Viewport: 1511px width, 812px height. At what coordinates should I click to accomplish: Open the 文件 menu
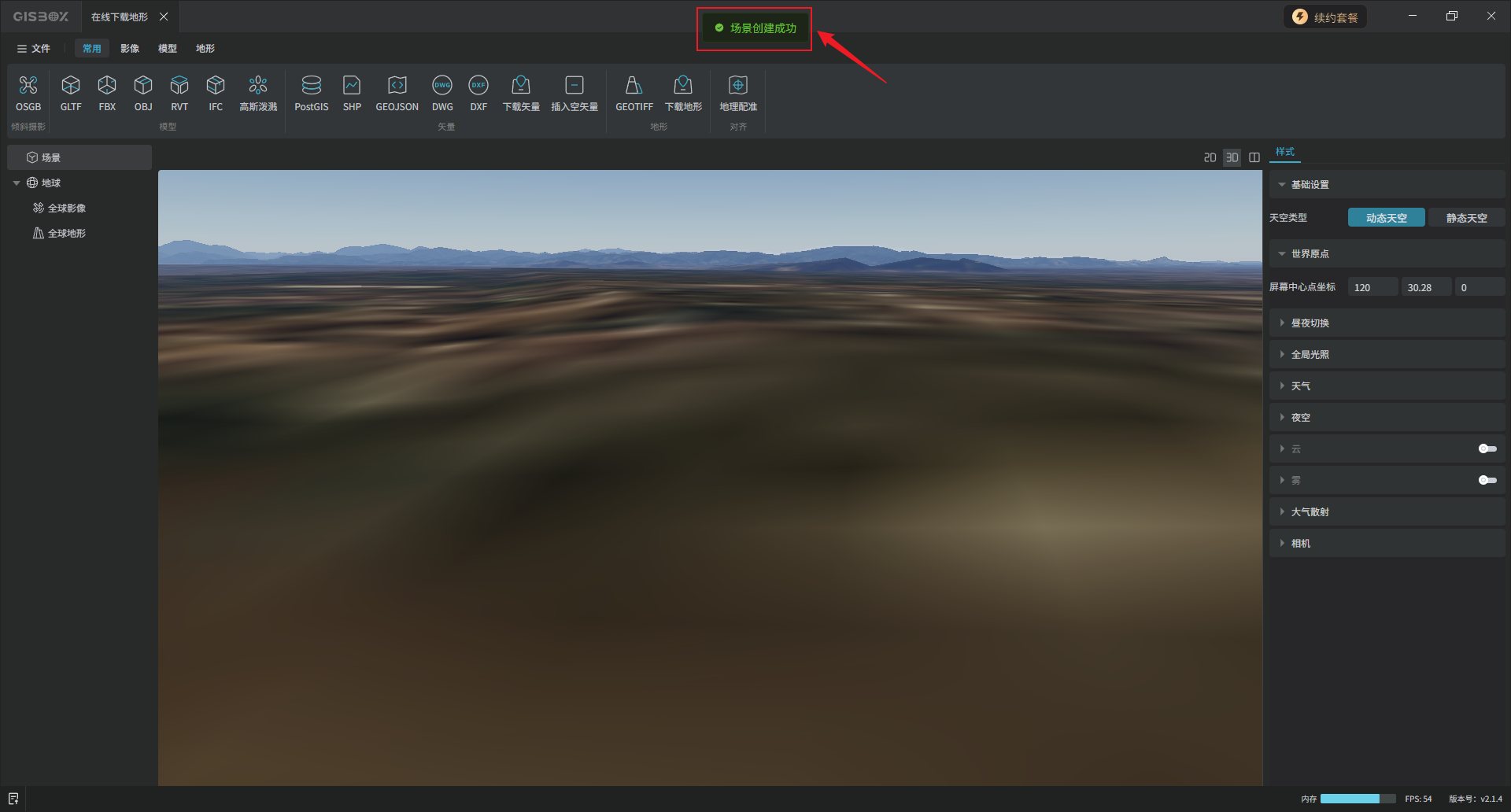coord(34,49)
